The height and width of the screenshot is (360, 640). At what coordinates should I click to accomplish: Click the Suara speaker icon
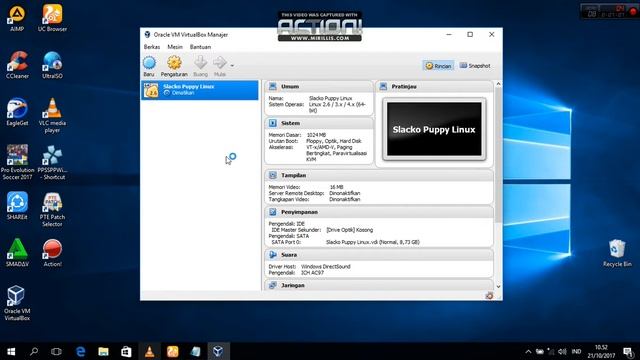click(x=273, y=255)
